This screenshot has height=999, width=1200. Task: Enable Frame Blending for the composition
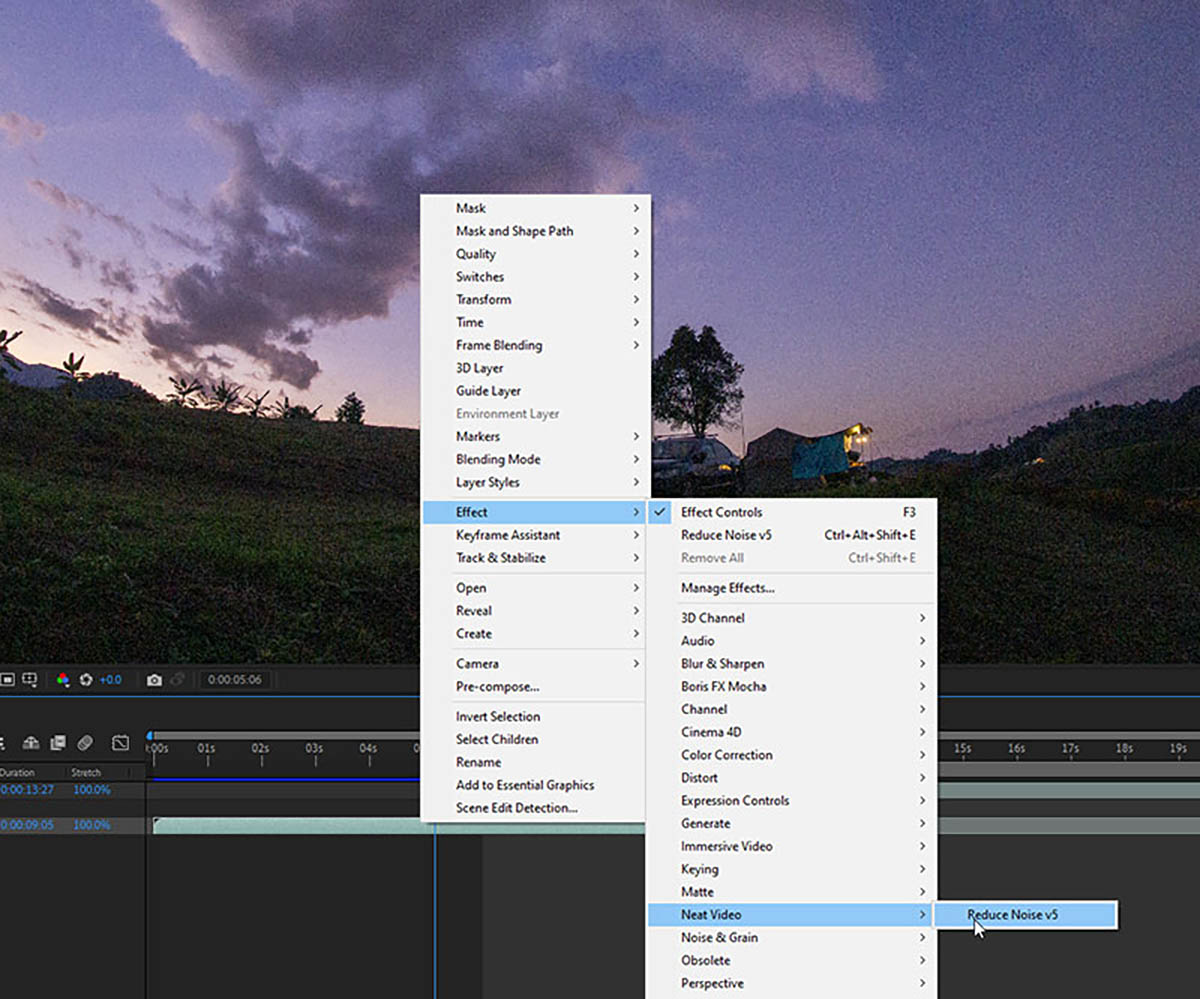(58, 743)
